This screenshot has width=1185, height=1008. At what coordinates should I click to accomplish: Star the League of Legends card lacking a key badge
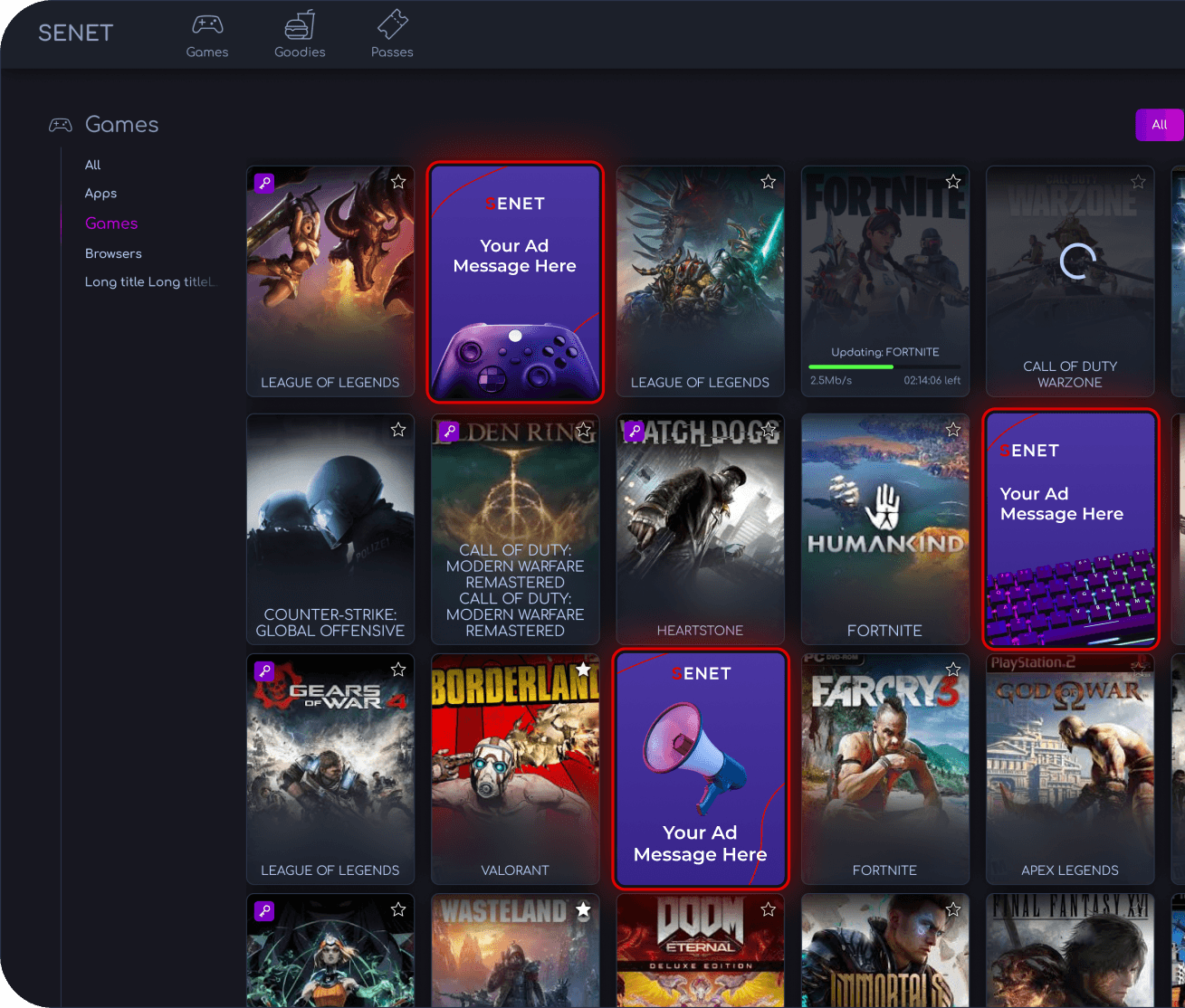tap(769, 182)
